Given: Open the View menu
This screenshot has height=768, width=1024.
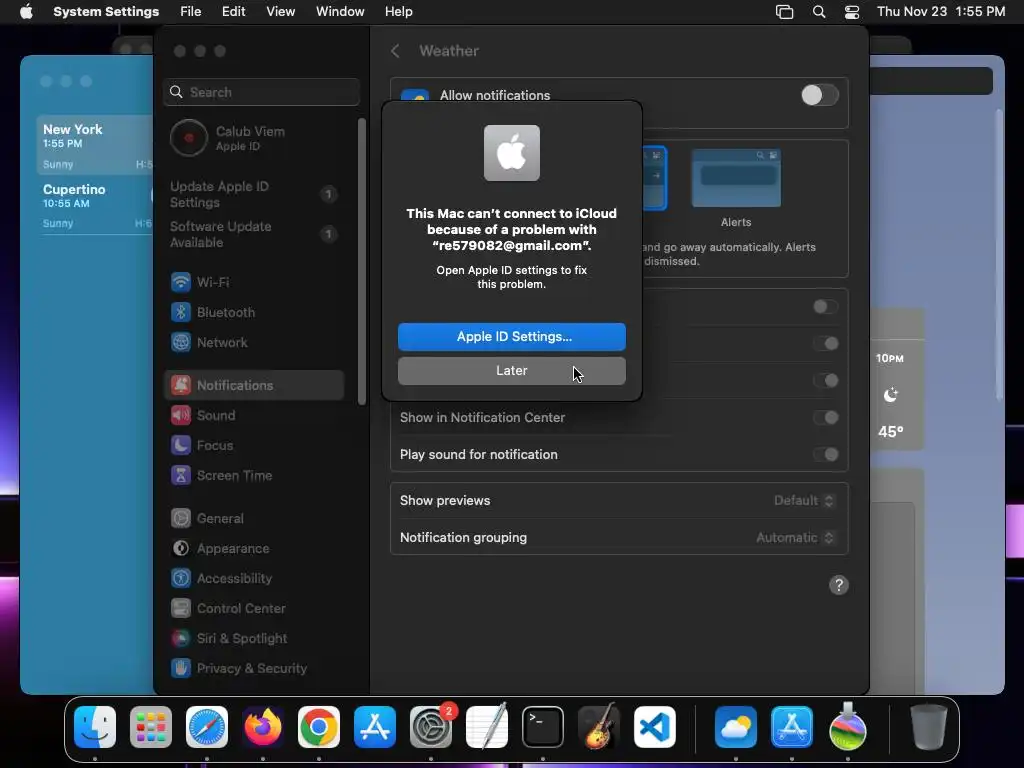Looking at the screenshot, I should click(x=280, y=12).
